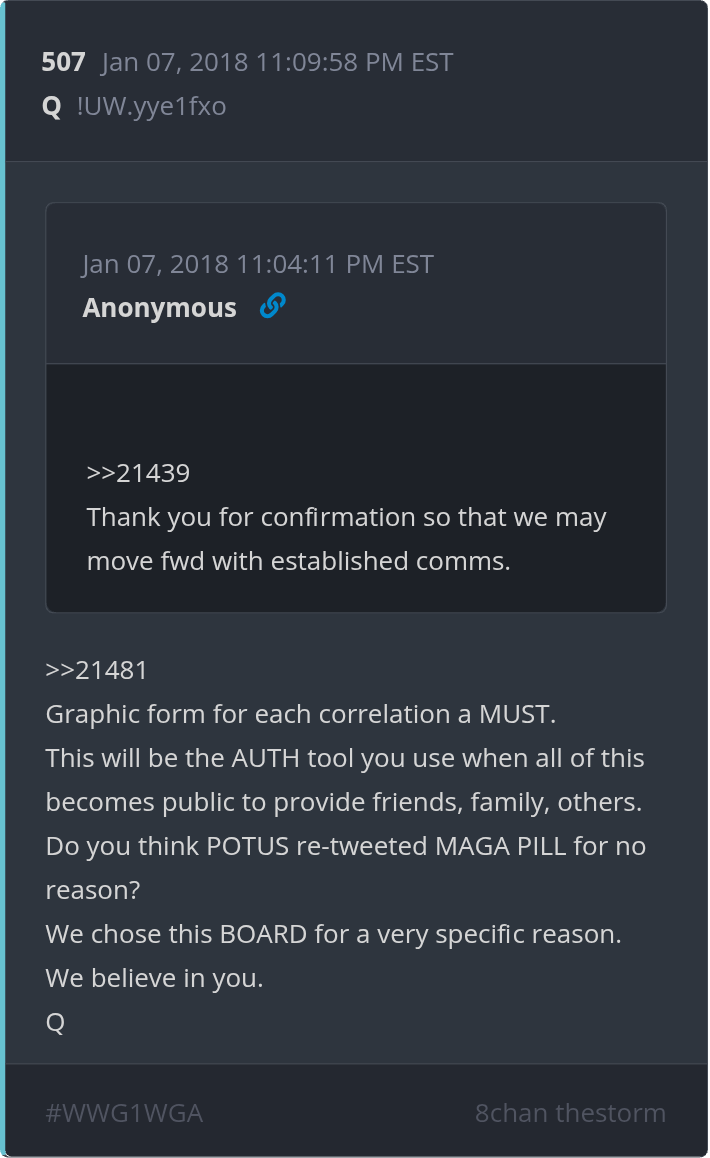Open the 8chan thestorm board label

coord(570,1113)
